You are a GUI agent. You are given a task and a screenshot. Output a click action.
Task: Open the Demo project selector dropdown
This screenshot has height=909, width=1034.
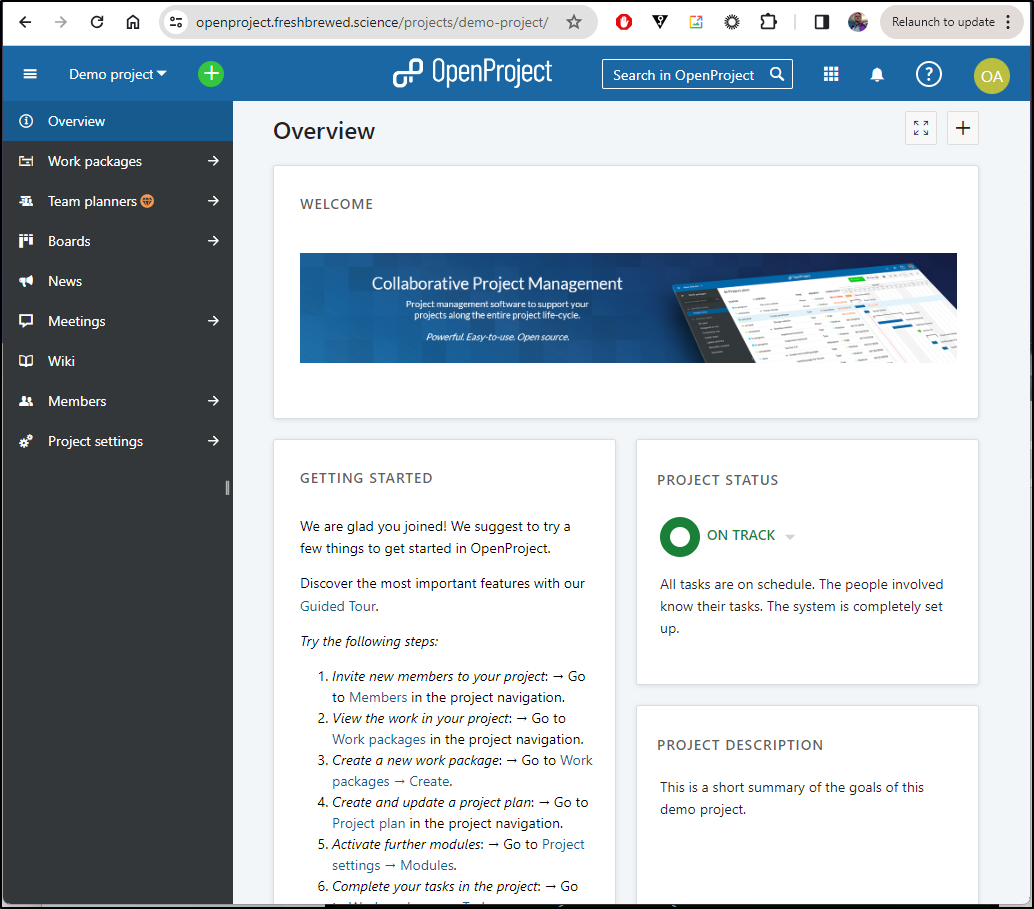[x=117, y=74]
